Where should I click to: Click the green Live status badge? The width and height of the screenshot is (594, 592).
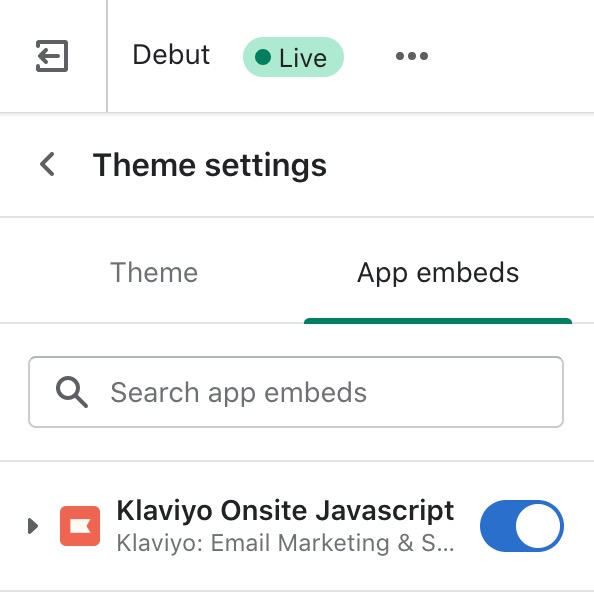(293, 57)
